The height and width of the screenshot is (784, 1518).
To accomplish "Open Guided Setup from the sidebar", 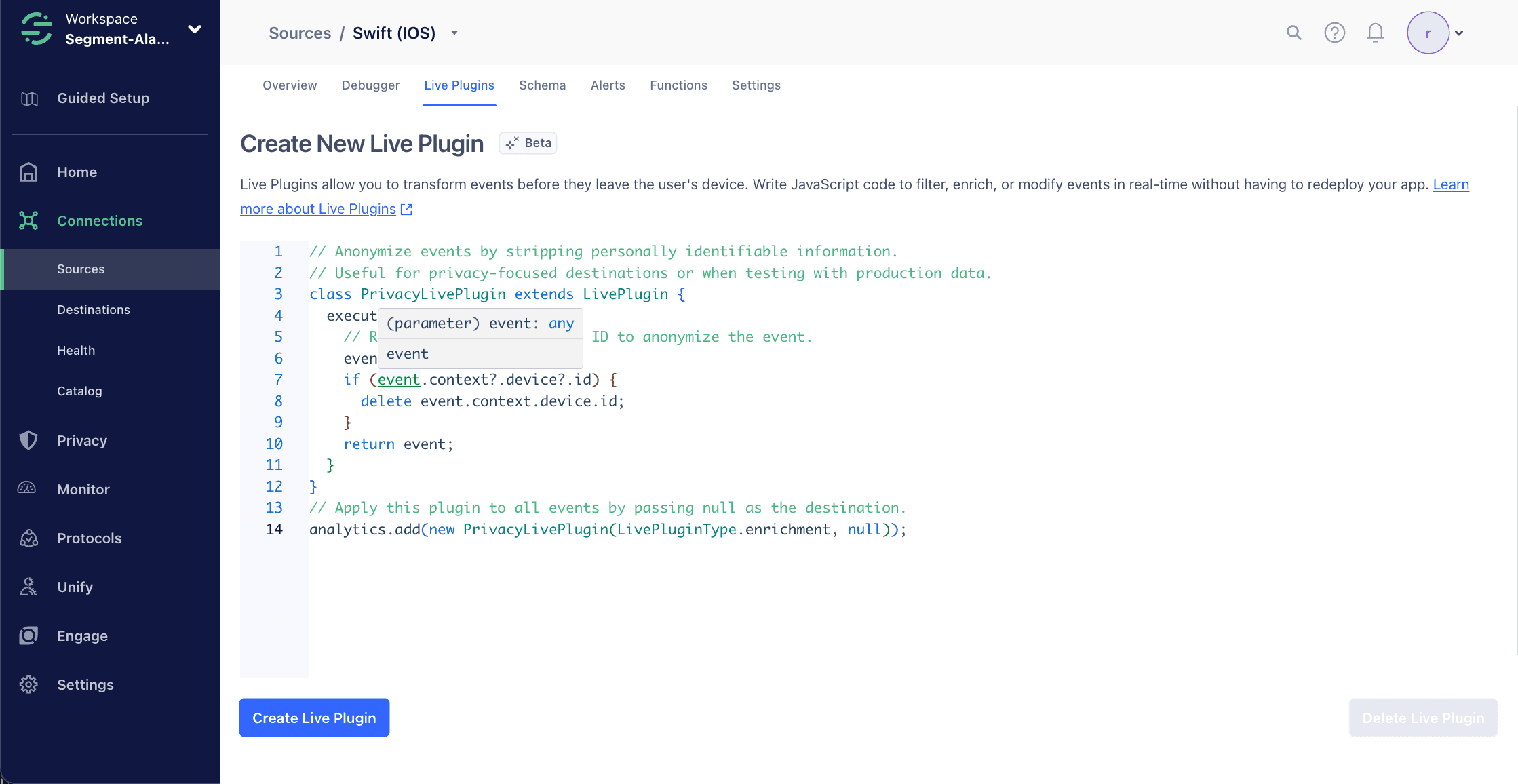I will coord(29,98).
